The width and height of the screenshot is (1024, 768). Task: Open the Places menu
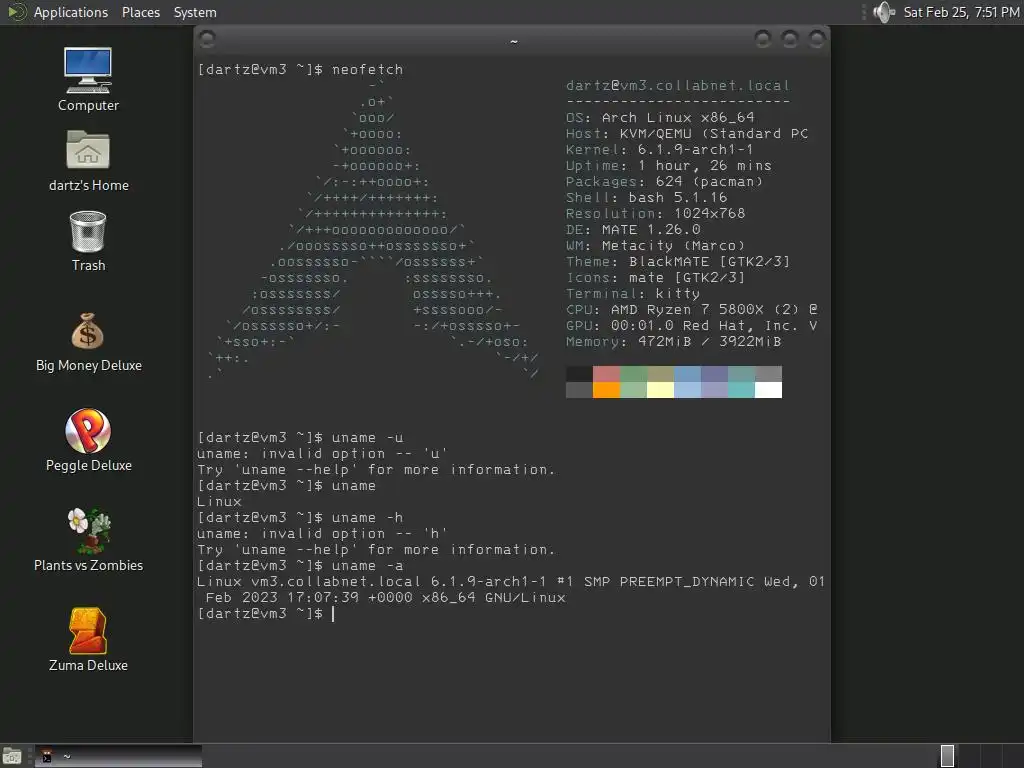[141, 12]
